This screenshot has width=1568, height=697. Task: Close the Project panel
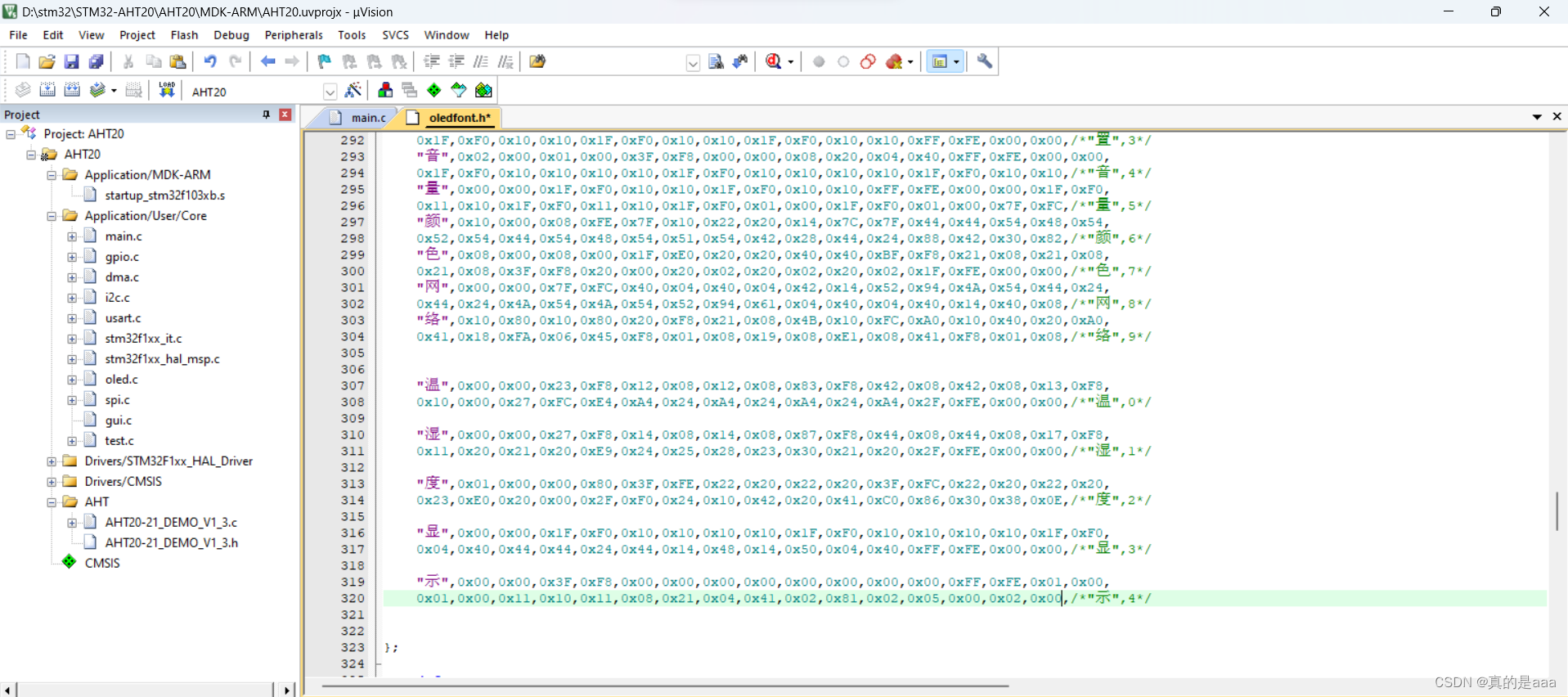(x=285, y=115)
